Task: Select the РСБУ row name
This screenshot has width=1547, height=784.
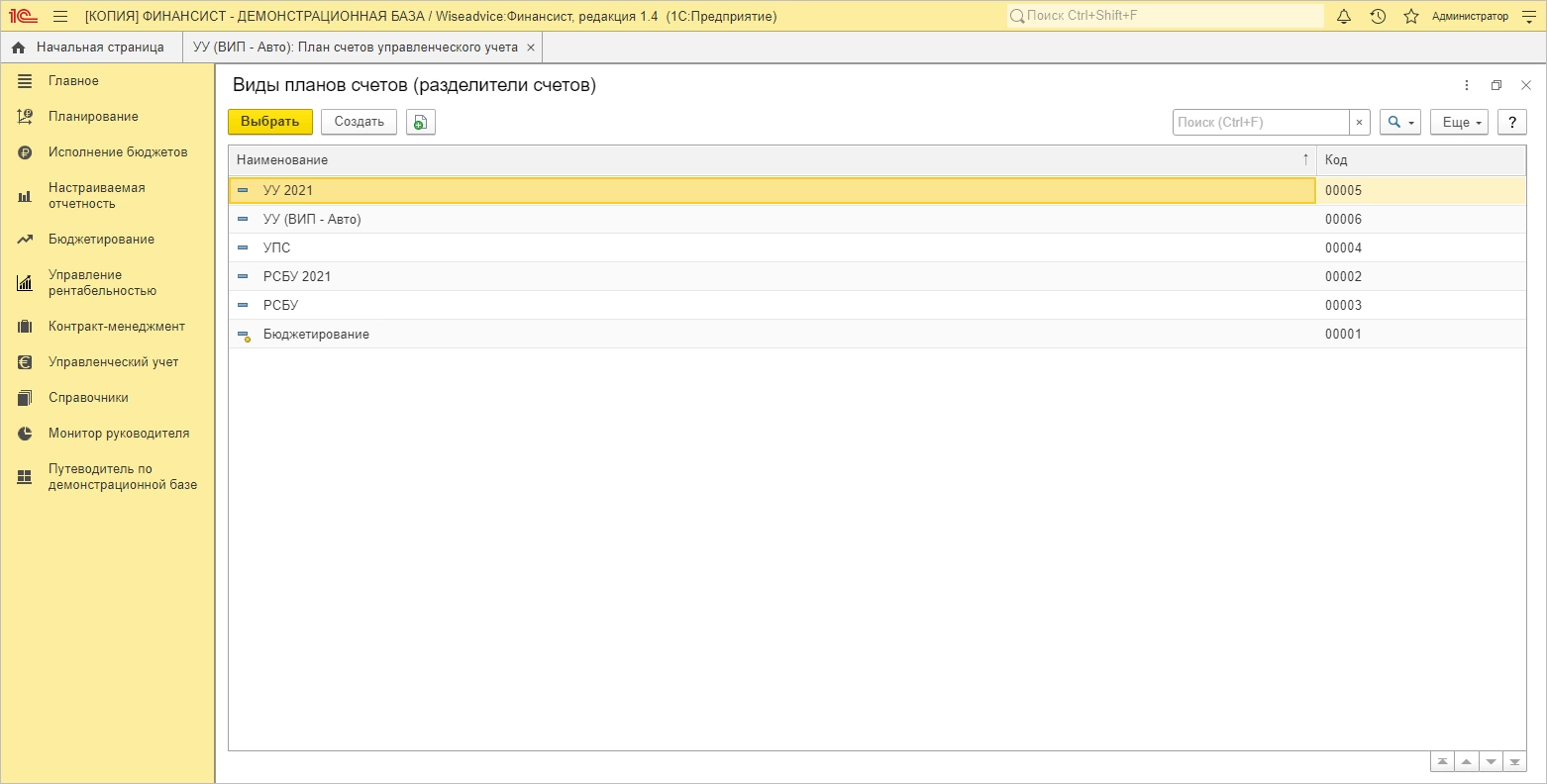Action: point(280,305)
